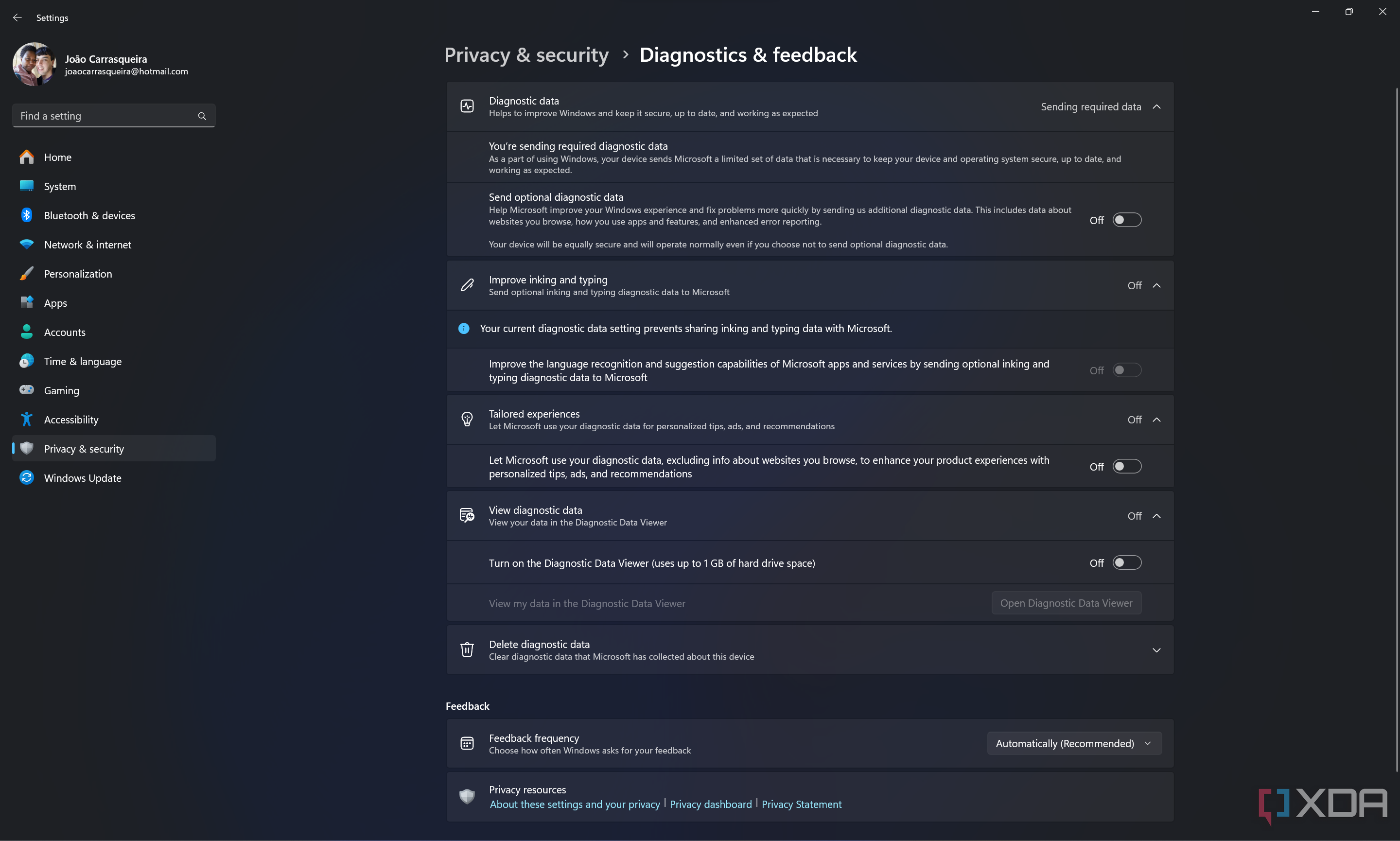Screen dimensions: 1400x841
Task: Toggle personalized tips, ads, recommendations switch
Action: [1126, 466]
